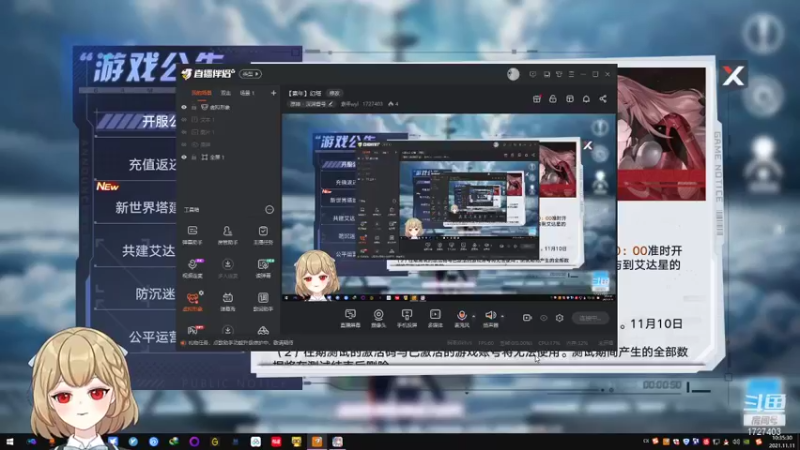Viewport: 800px width, 450px height.
Task: Click the exclamation circle icon in the game screen
Action: tap(763, 34)
